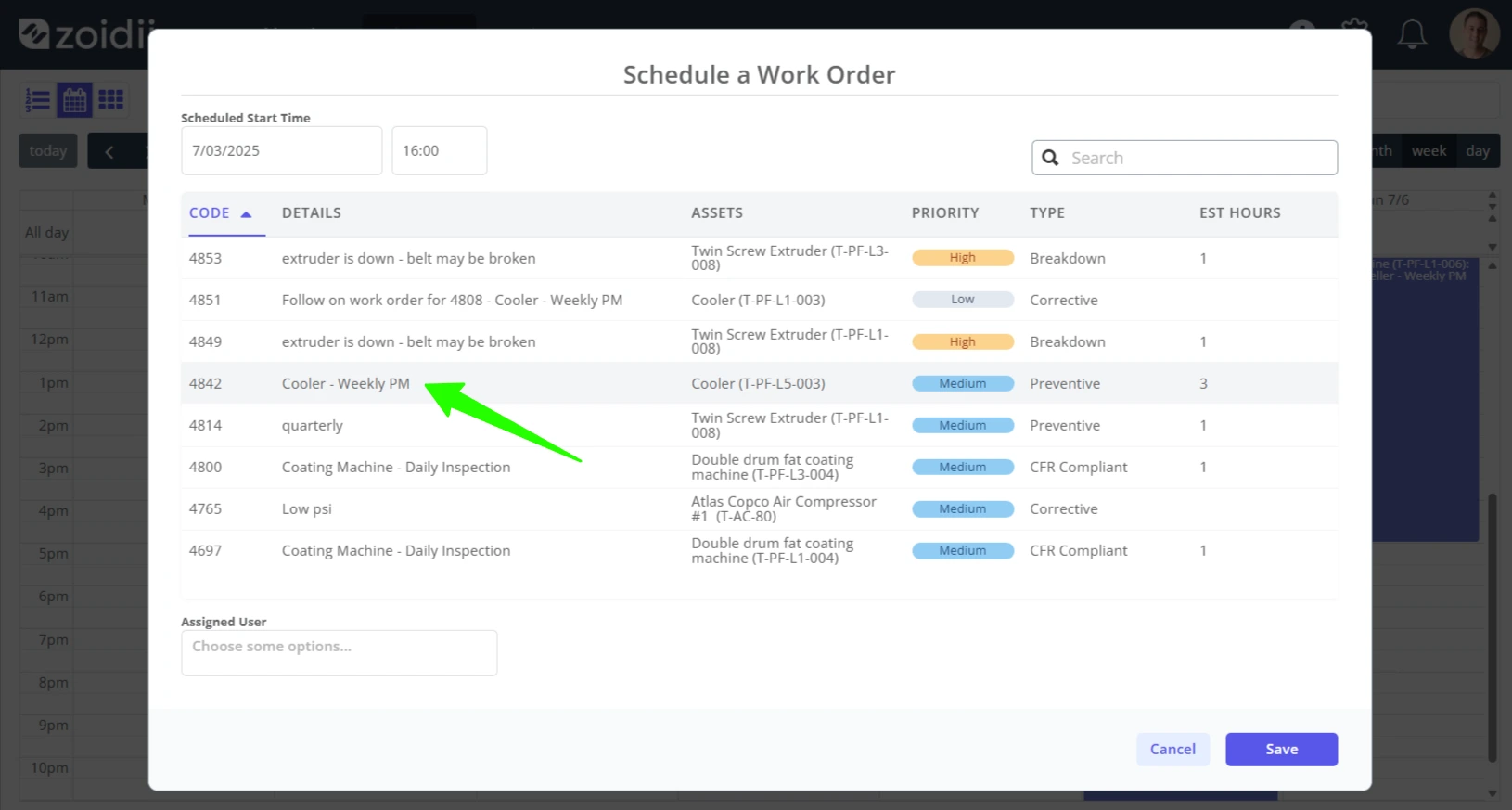The width and height of the screenshot is (1512, 810).
Task: Click asset Cooler (T-PF-L1-003)
Action: [758, 300]
